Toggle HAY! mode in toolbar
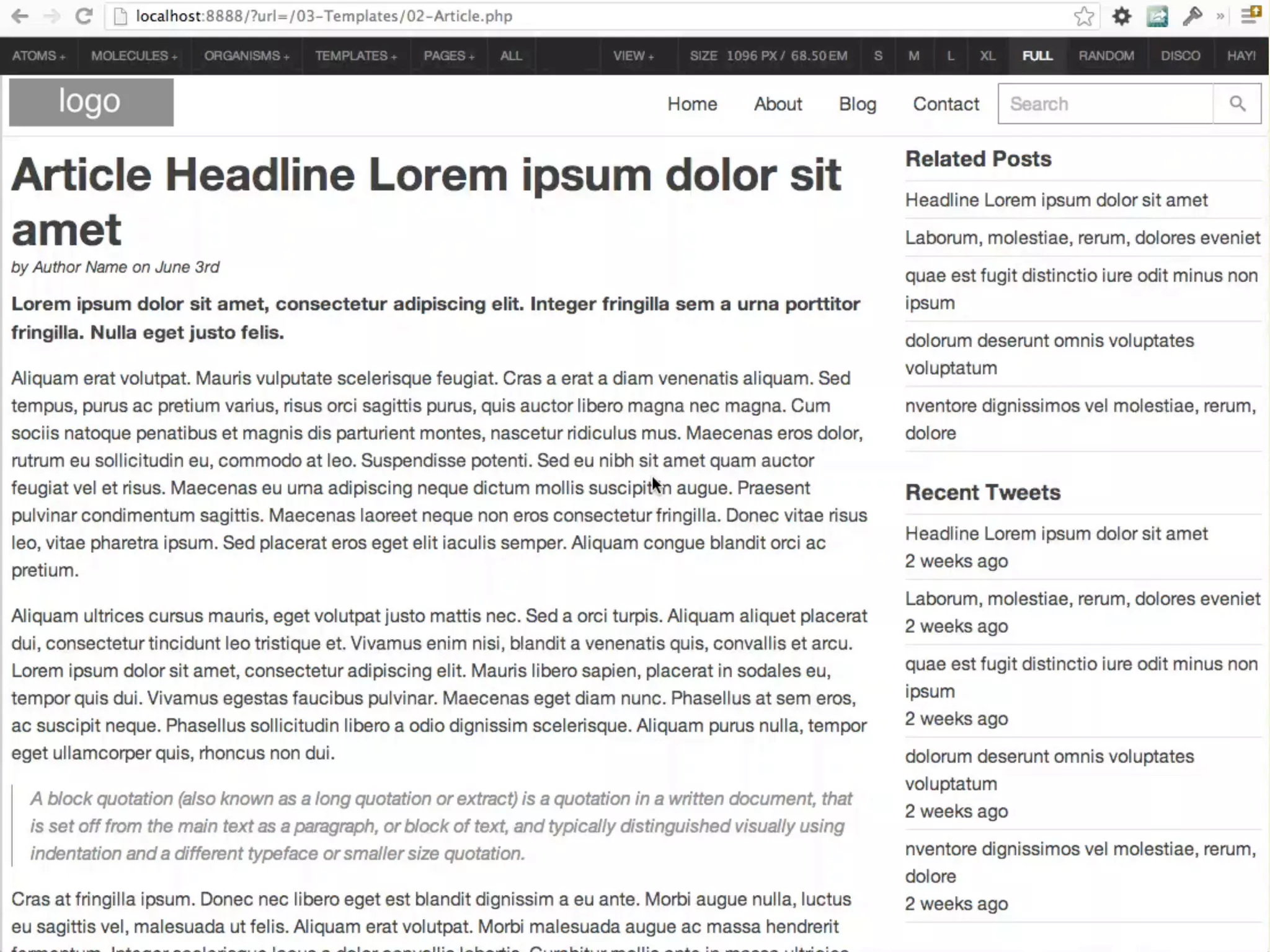The width and height of the screenshot is (1270, 952). 1241,56
